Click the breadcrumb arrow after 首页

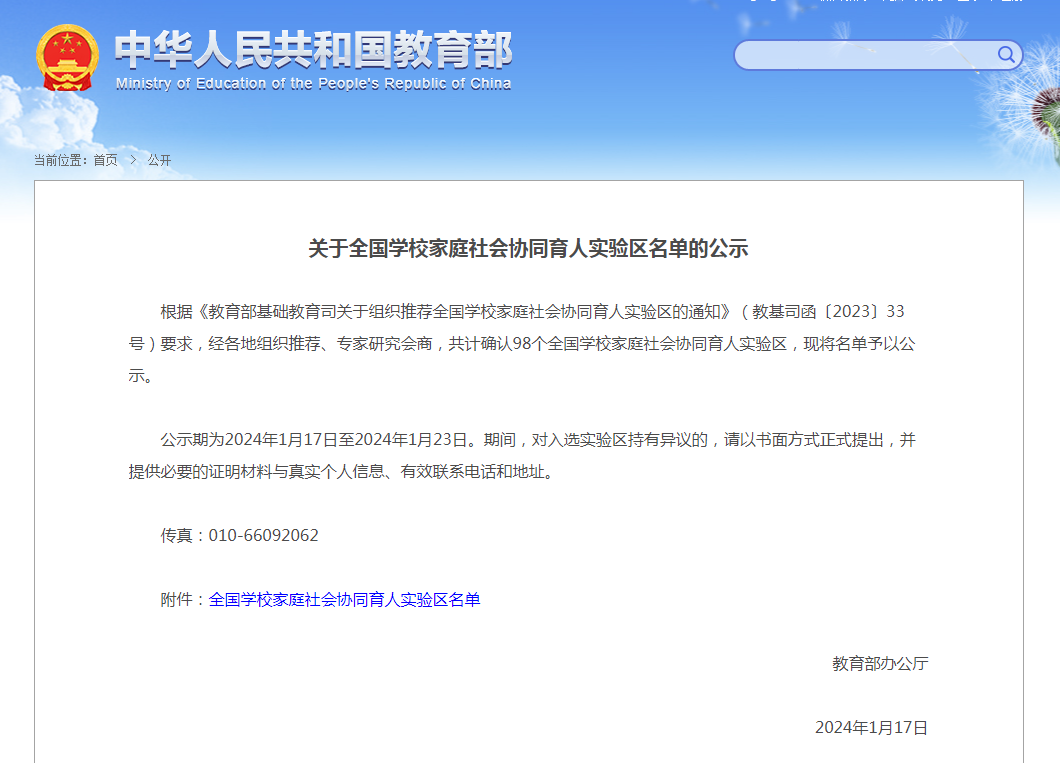pos(132,160)
